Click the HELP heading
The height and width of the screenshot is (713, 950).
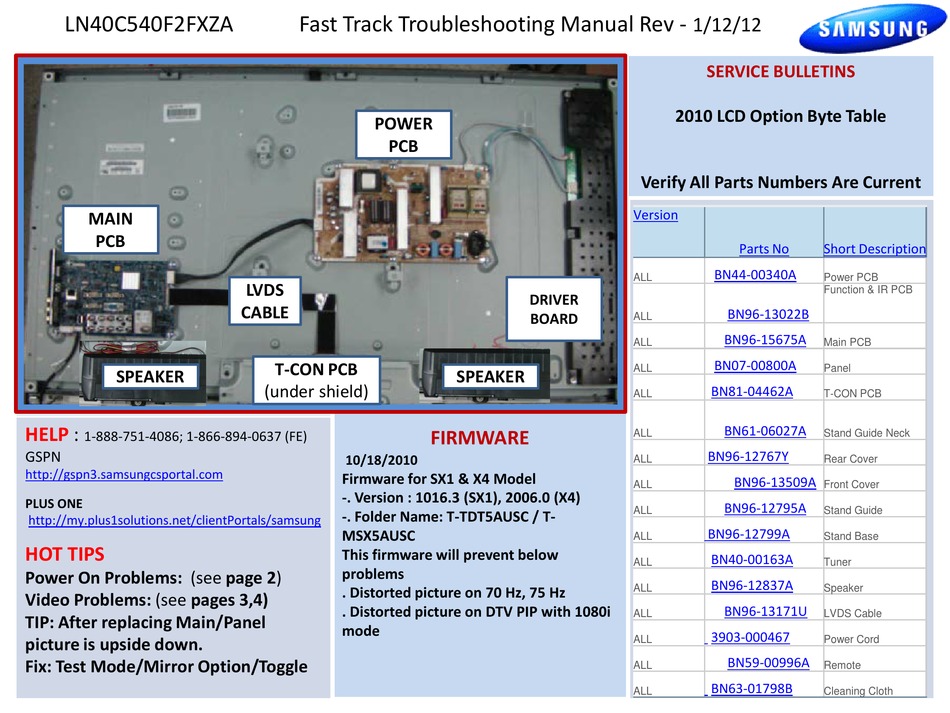coord(47,435)
